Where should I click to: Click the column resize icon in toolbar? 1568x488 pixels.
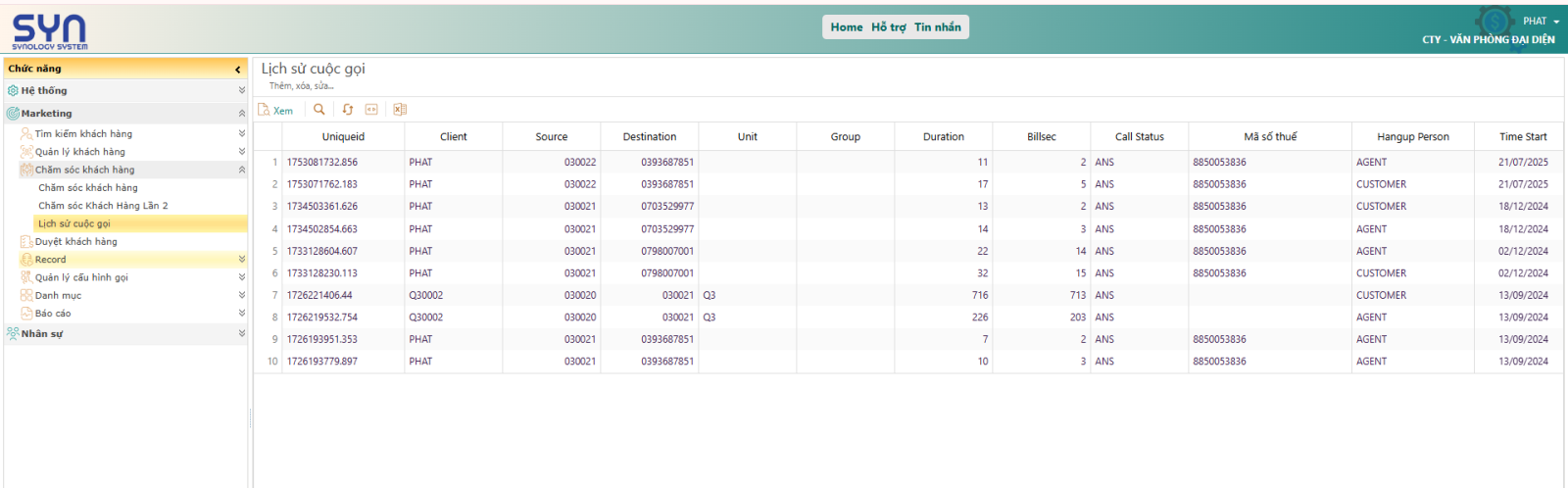[371, 110]
